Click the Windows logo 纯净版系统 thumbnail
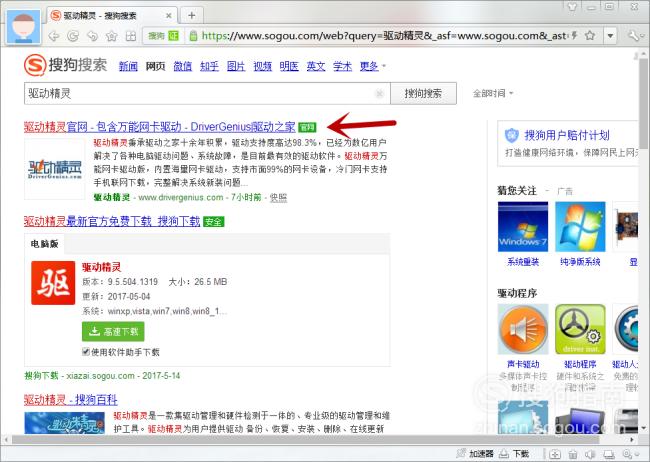 (580, 227)
